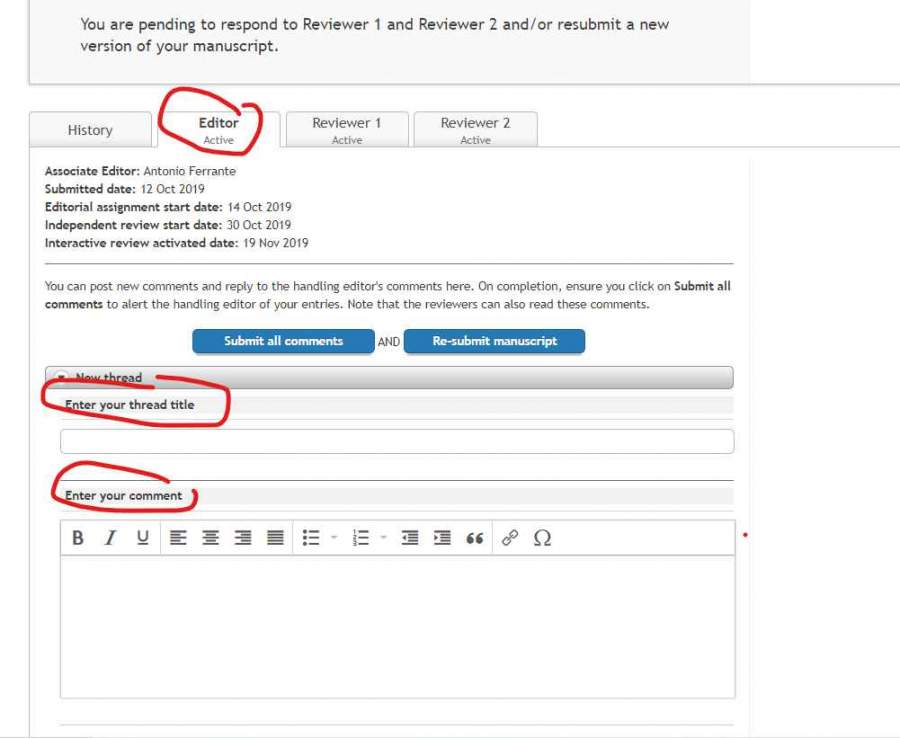Open the History tab
The image size is (900, 738).
(x=90, y=130)
